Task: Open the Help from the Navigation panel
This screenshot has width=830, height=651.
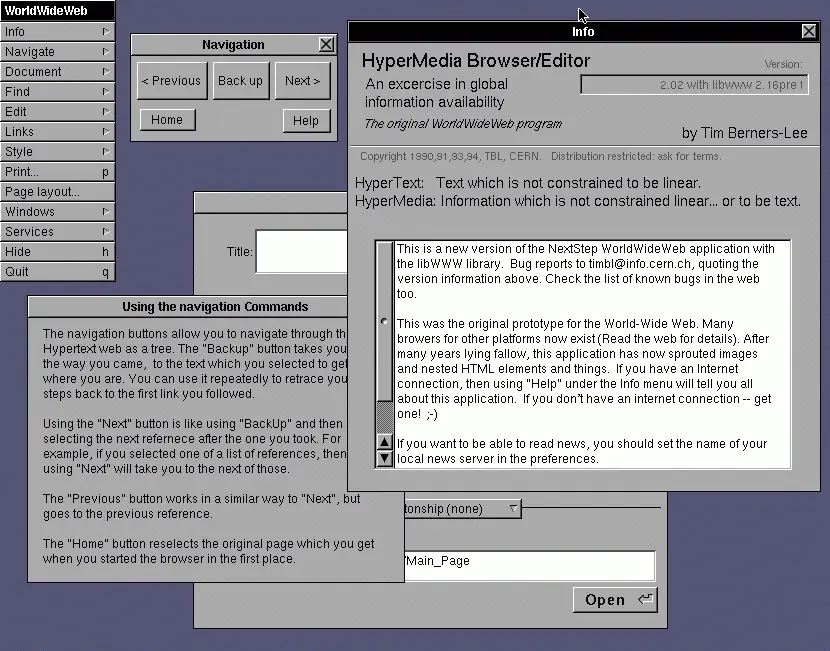Action: point(306,120)
